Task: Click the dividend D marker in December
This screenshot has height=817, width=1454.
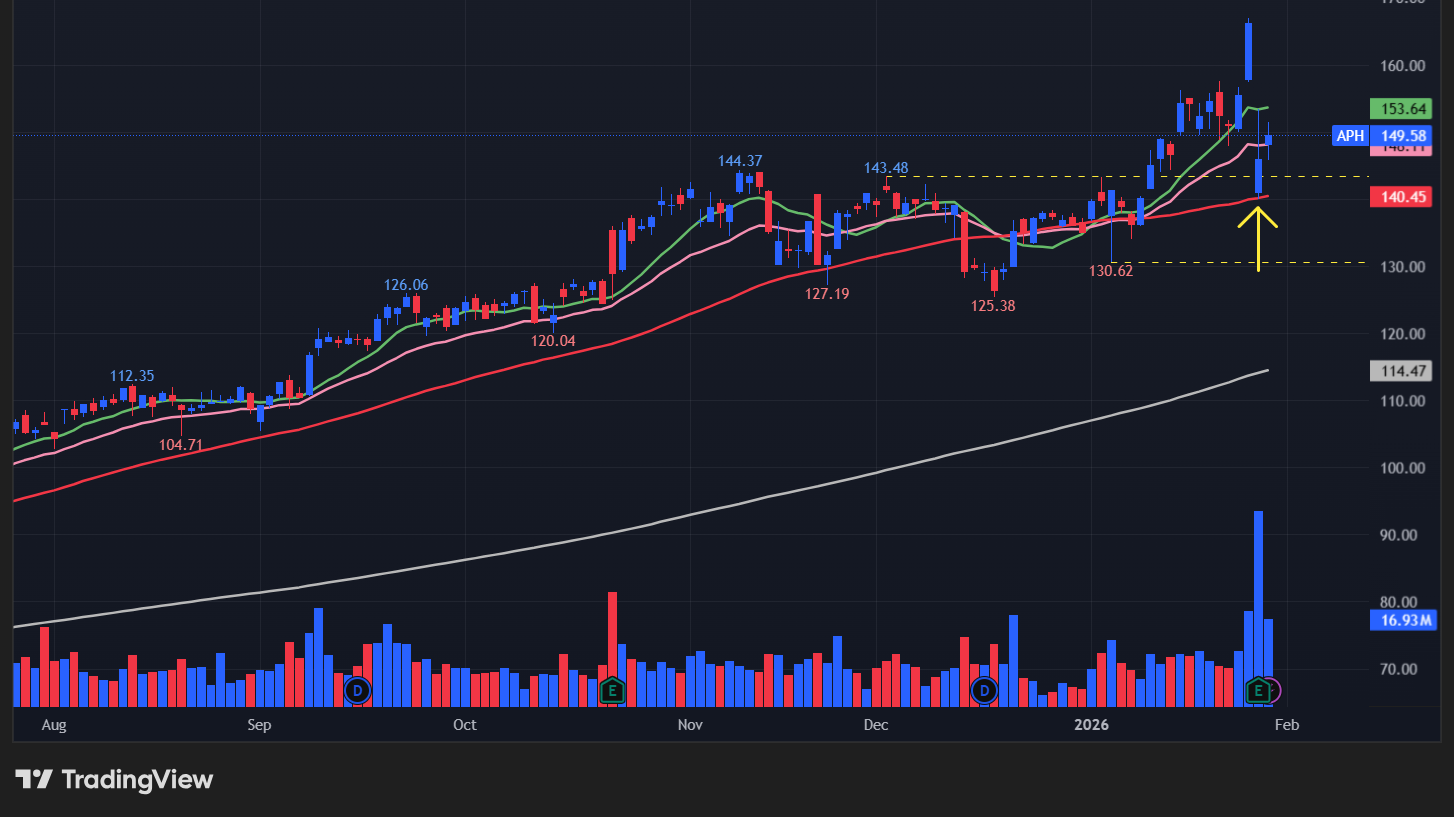Action: (985, 690)
